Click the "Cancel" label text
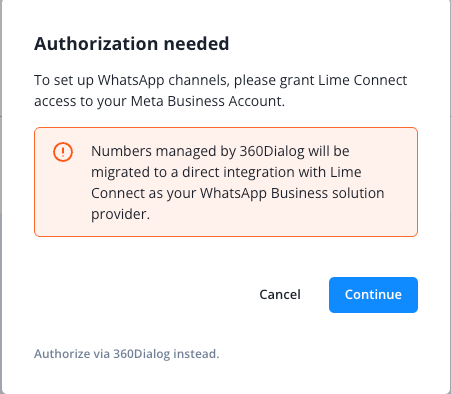 tap(280, 295)
